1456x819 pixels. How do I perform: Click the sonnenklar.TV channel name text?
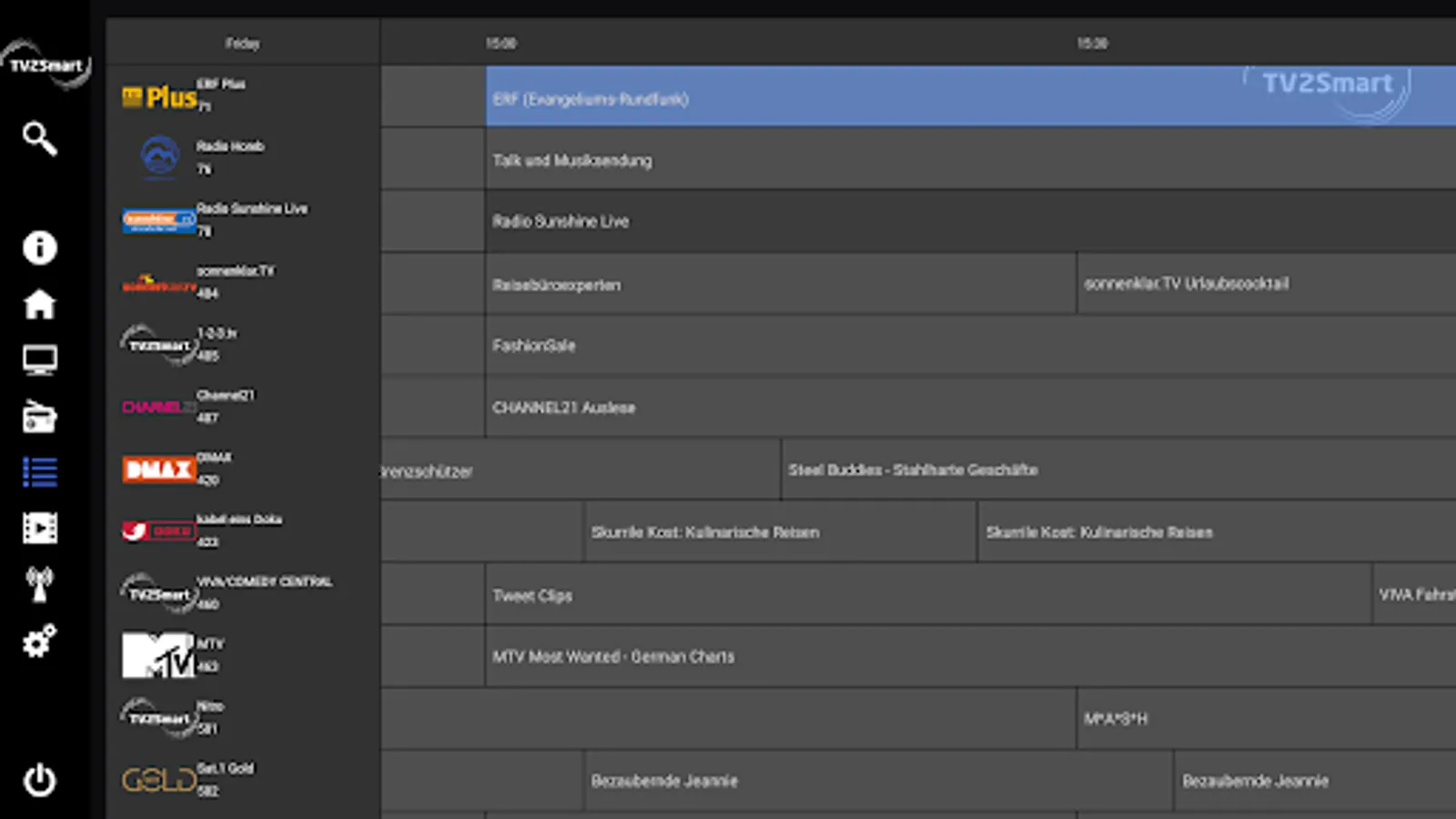pos(236,270)
